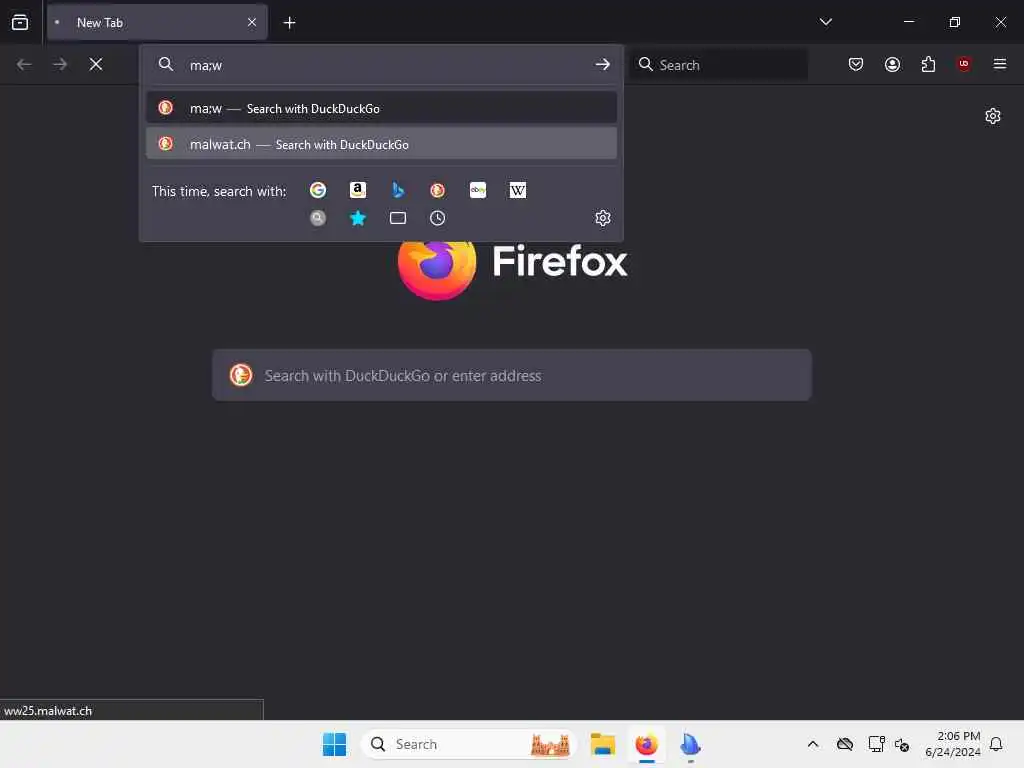The width and height of the screenshot is (1024, 768).
Task: Search this time with Wikipedia
Action: (518, 190)
